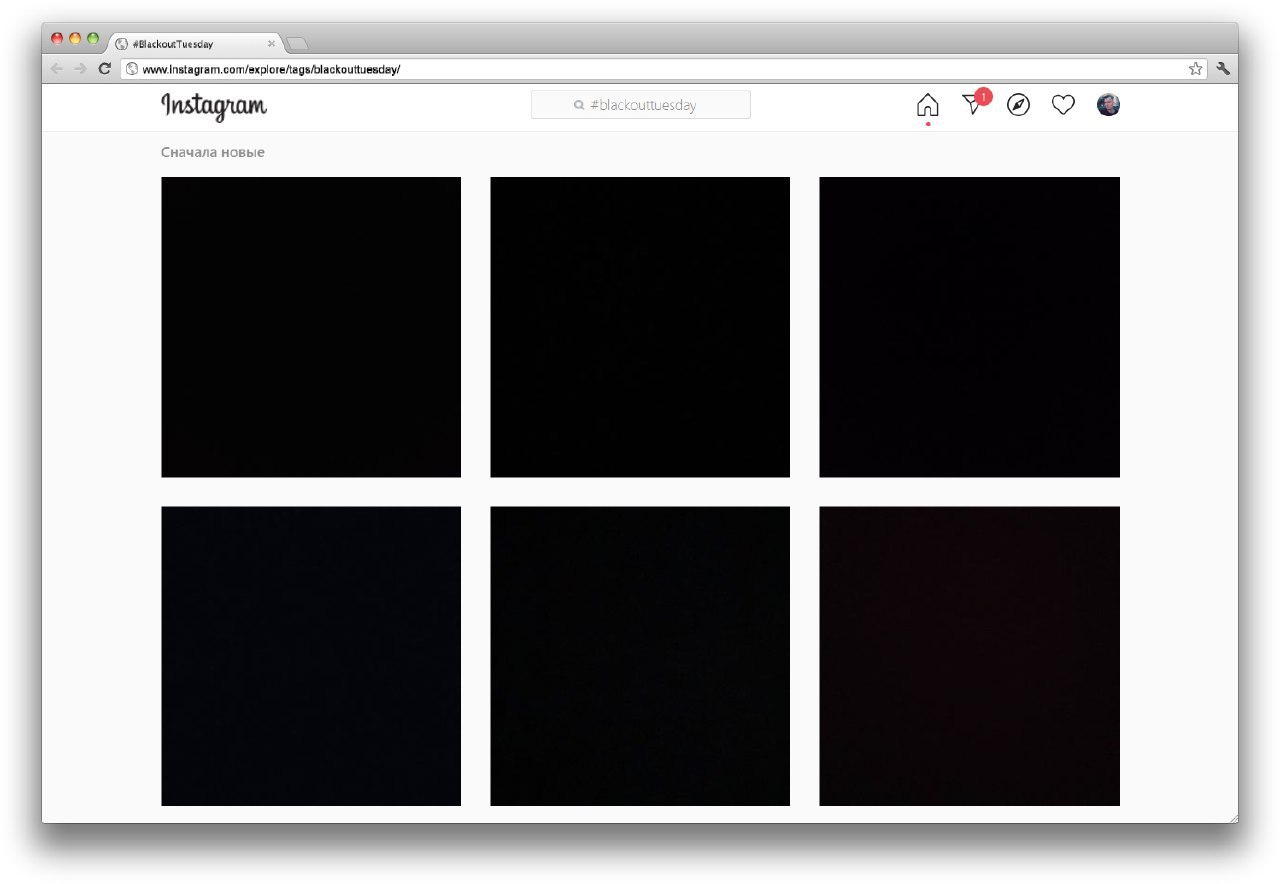The image size is (1280, 884).
Task: Close the #BlackoutTuesday tab
Action: (271, 44)
